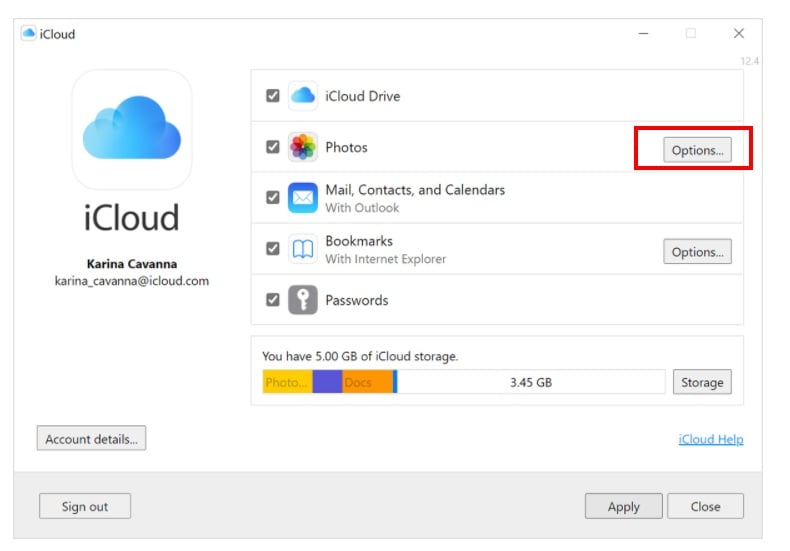The height and width of the screenshot is (551, 790).
Task: Uncheck the iCloud Drive checkbox
Action: tap(273, 96)
